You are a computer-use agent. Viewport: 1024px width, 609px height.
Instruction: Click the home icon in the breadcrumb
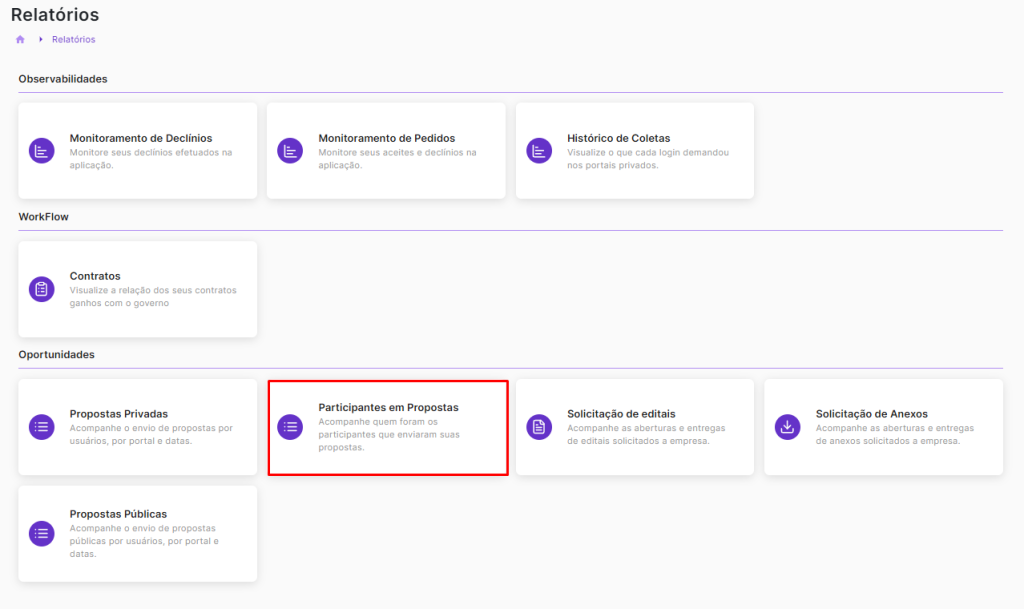pos(20,39)
